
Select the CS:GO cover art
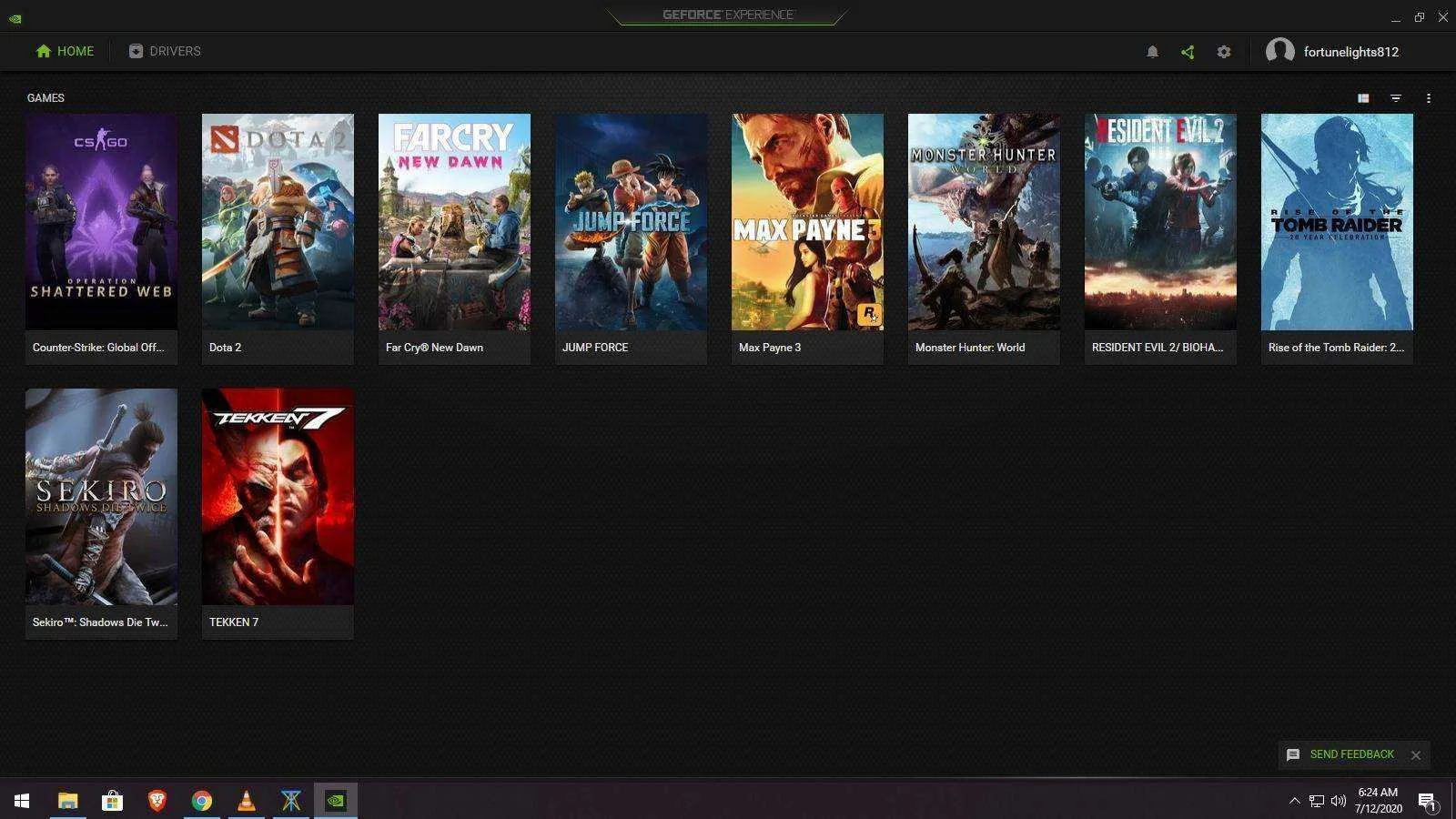click(x=101, y=221)
